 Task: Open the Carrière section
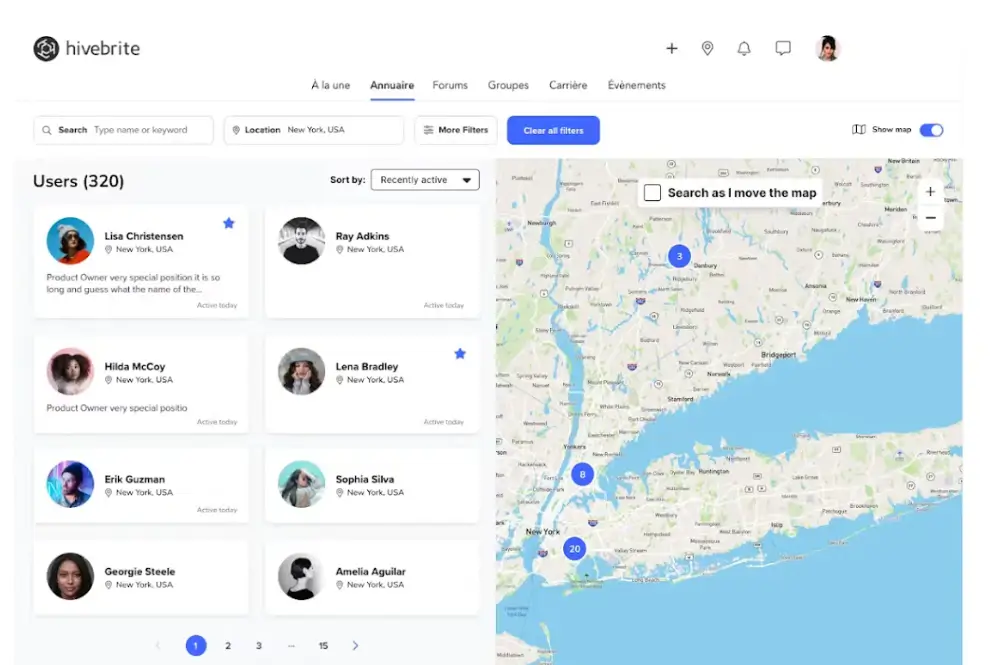[x=567, y=86]
